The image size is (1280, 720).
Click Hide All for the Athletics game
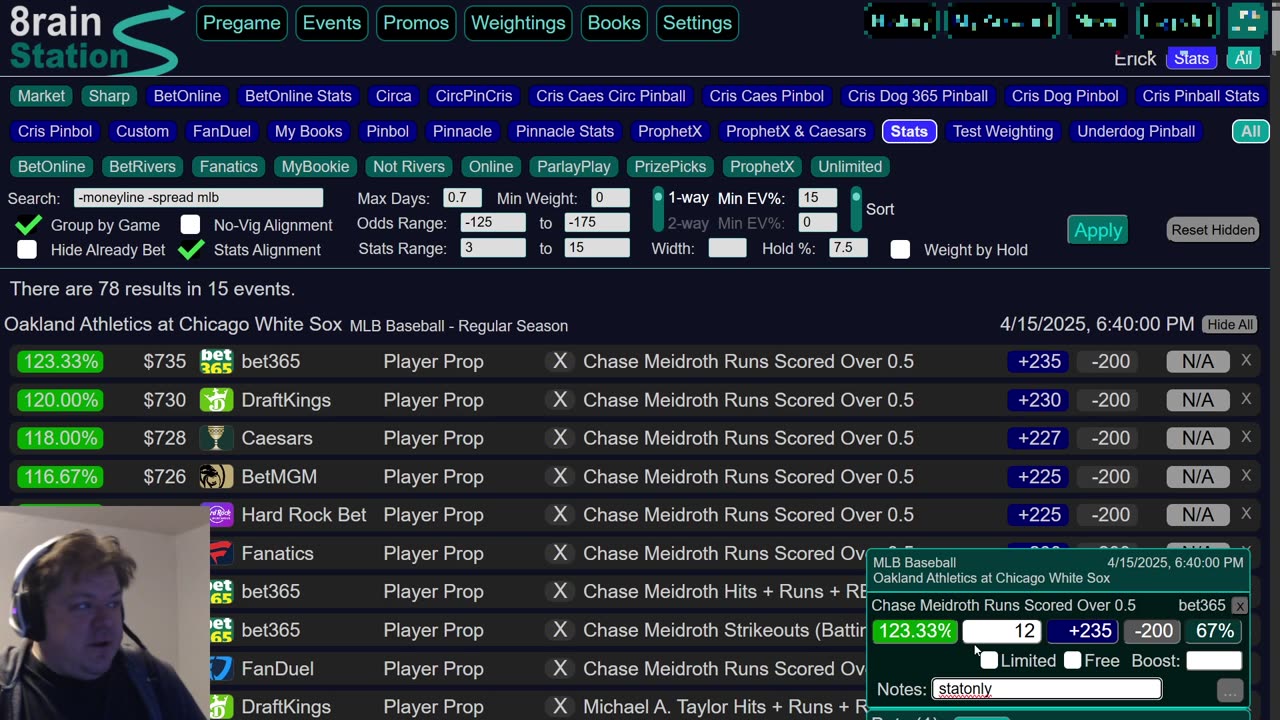click(1230, 325)
